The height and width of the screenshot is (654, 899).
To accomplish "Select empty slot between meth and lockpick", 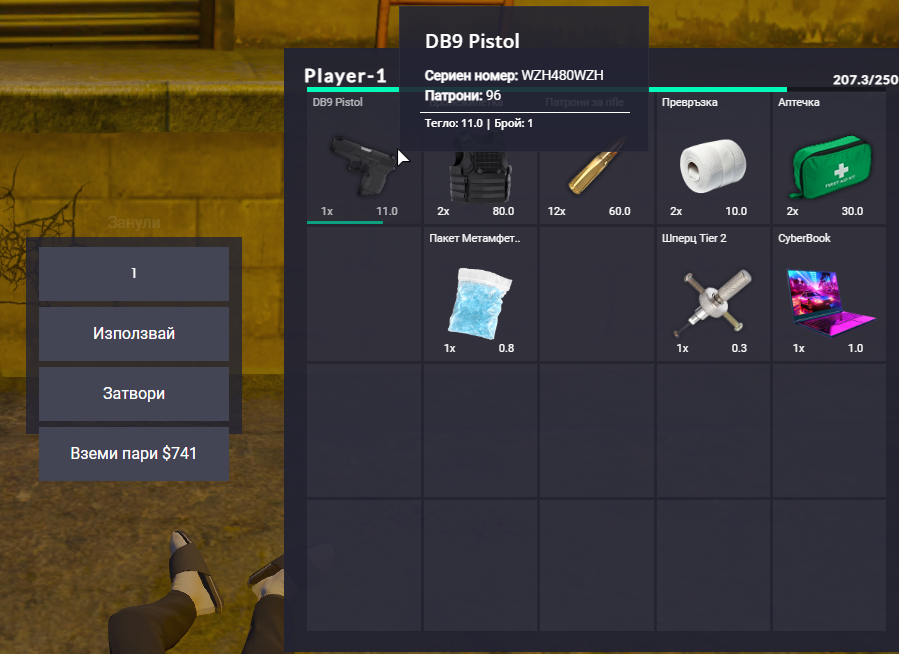I will [596, 294].
